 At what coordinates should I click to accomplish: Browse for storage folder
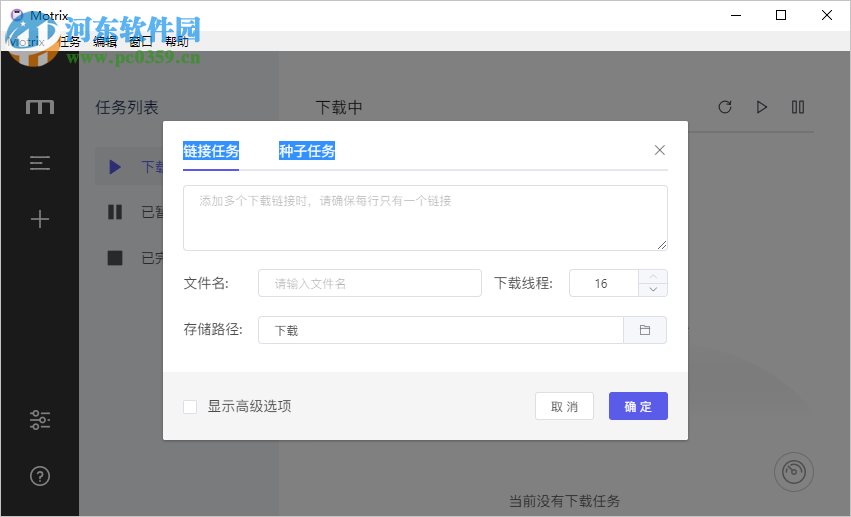pos(645,330)
